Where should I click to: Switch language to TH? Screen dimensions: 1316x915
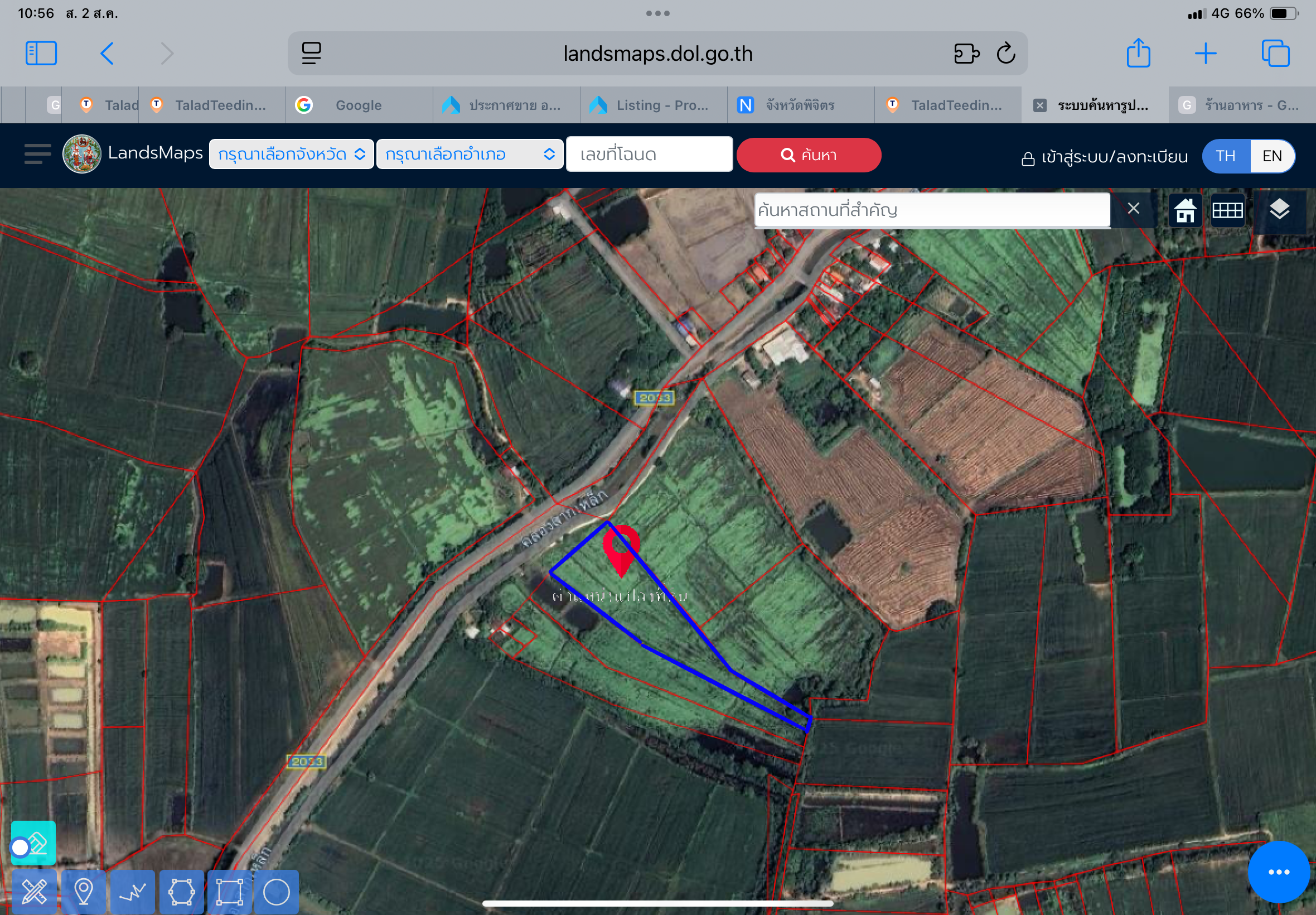click(1226, 156)
